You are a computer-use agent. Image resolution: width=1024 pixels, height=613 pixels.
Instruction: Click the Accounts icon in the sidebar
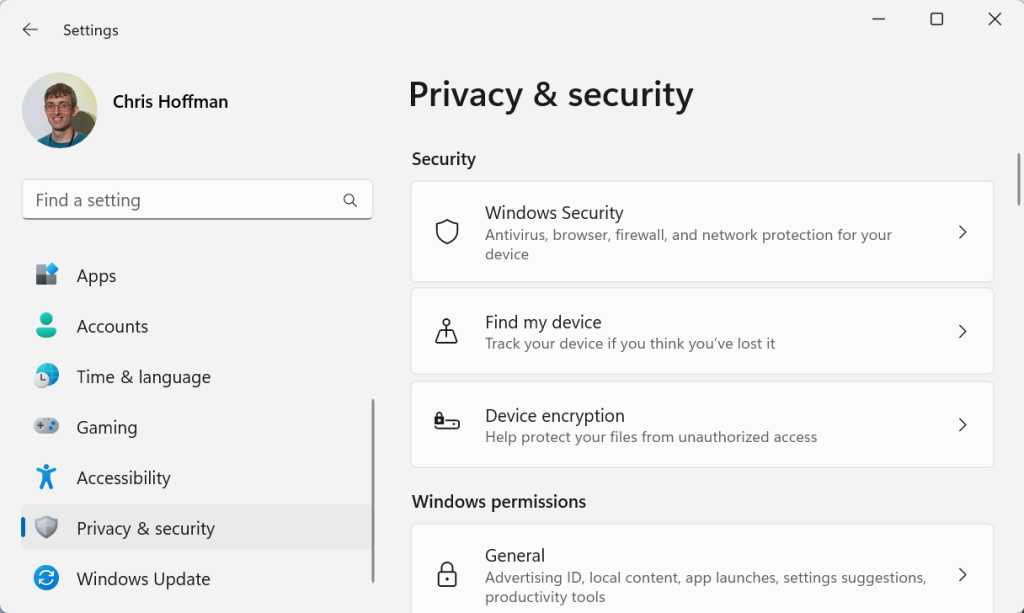pos(46,326)
